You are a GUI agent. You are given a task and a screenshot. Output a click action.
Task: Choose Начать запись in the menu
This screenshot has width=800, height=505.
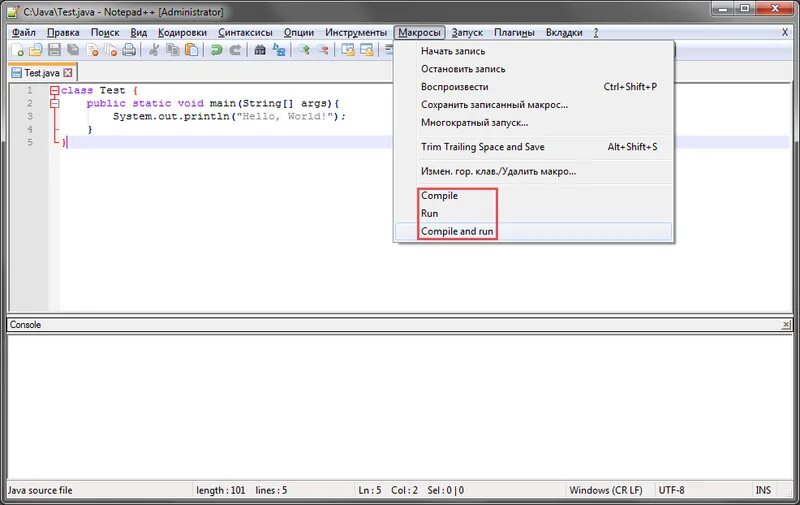click(x=534, y=51)
